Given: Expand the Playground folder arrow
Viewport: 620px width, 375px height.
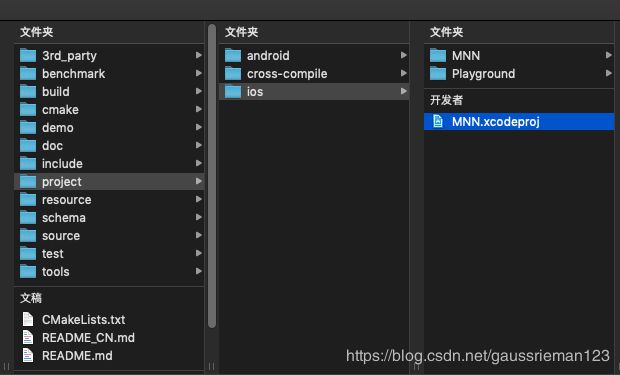Looking at the screenshot, I should (609, 73).
